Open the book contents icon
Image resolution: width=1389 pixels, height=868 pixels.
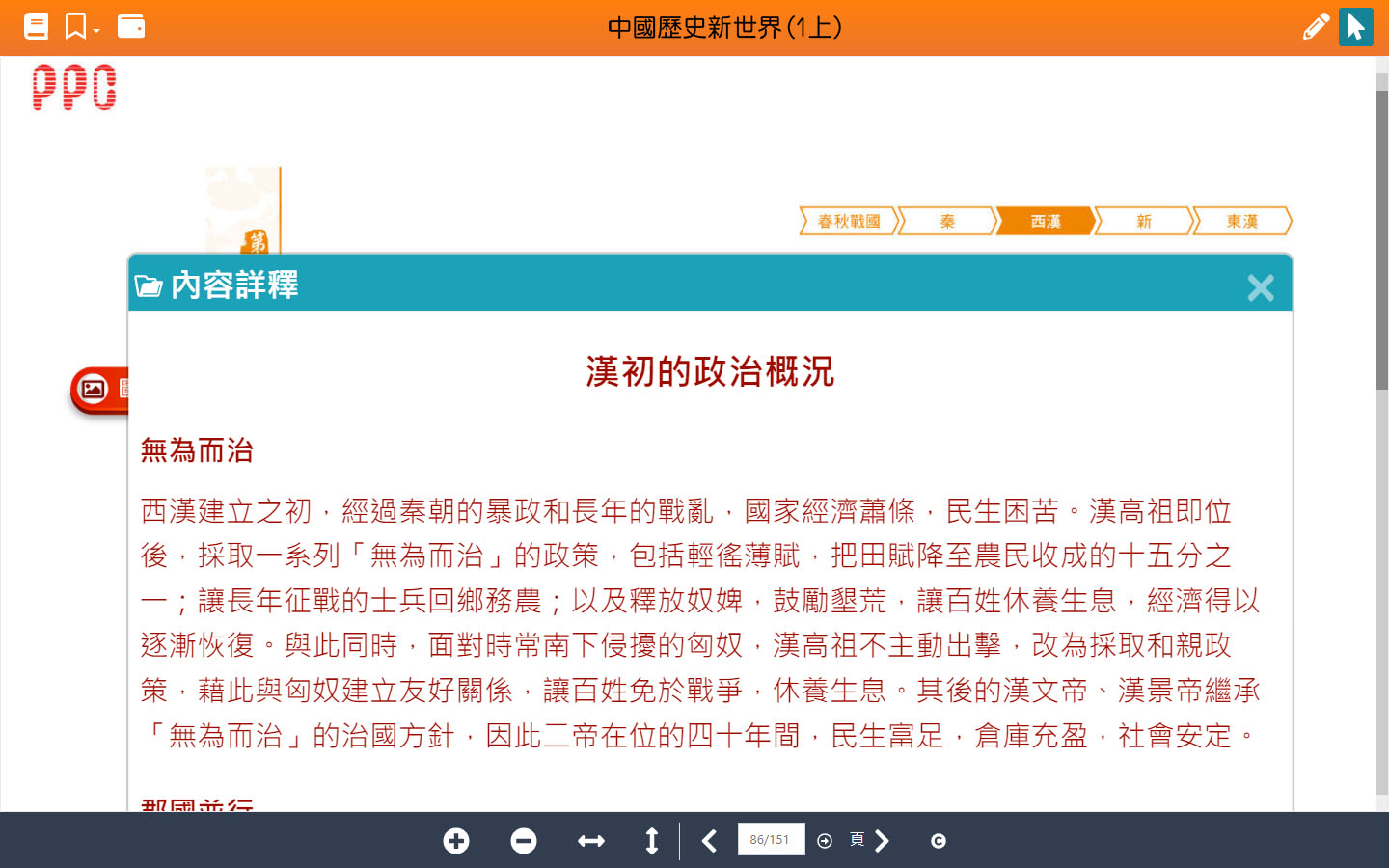36,26
